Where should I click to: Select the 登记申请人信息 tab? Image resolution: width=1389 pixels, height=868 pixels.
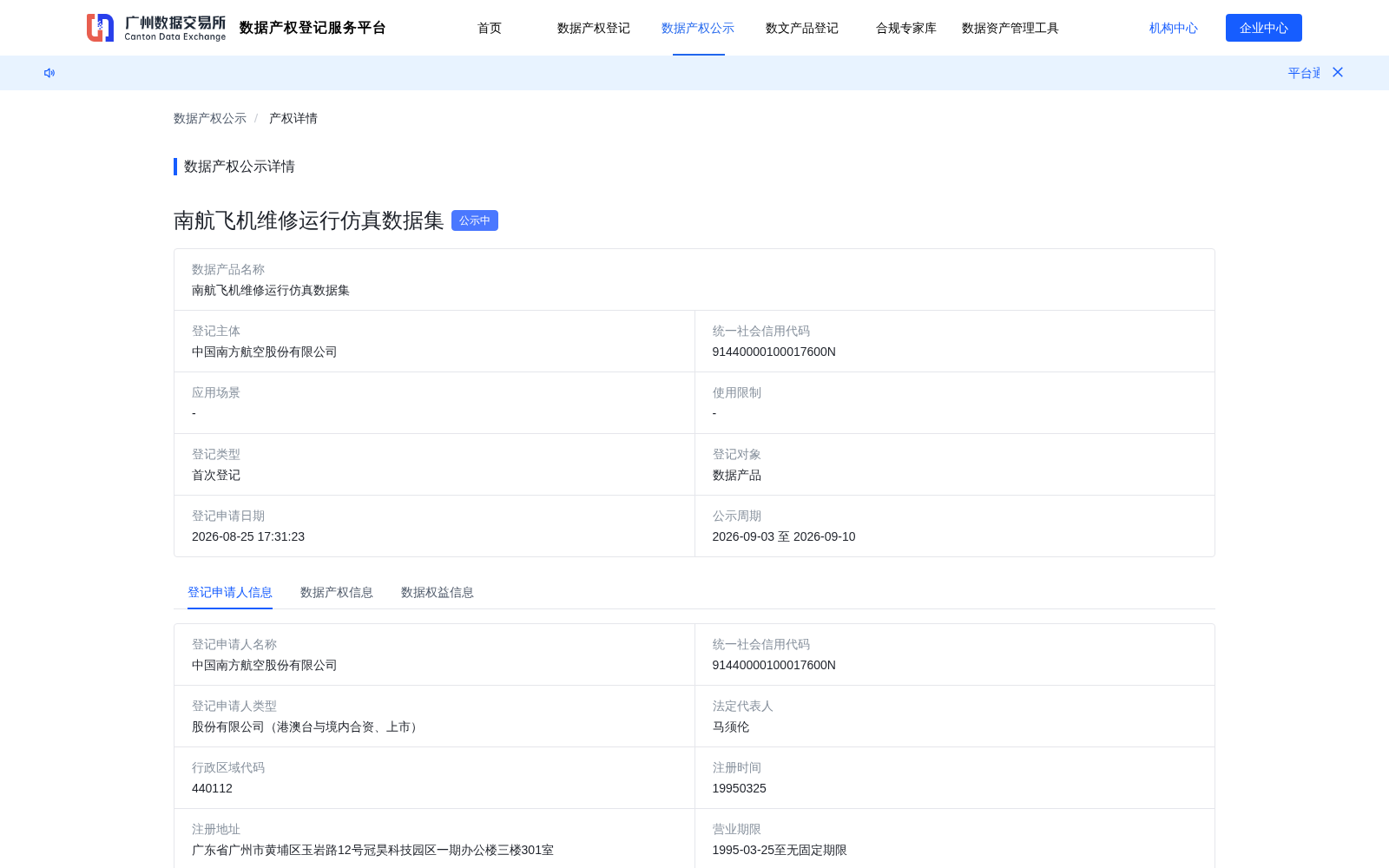[x=230, y=592]
